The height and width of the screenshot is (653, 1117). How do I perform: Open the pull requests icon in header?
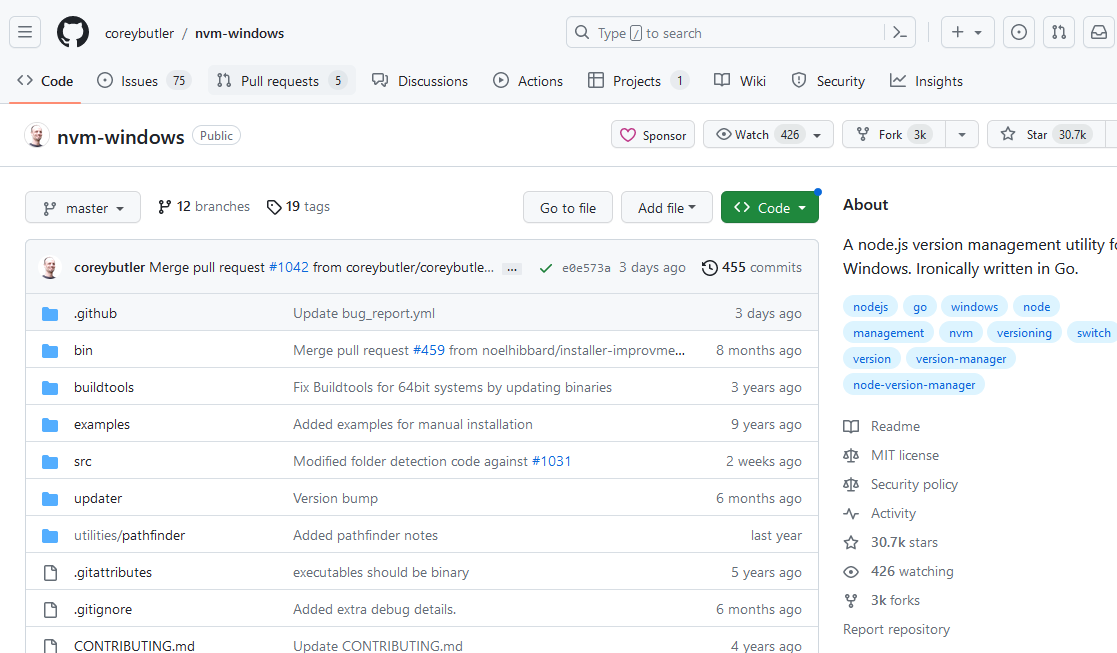(1059, 33)
